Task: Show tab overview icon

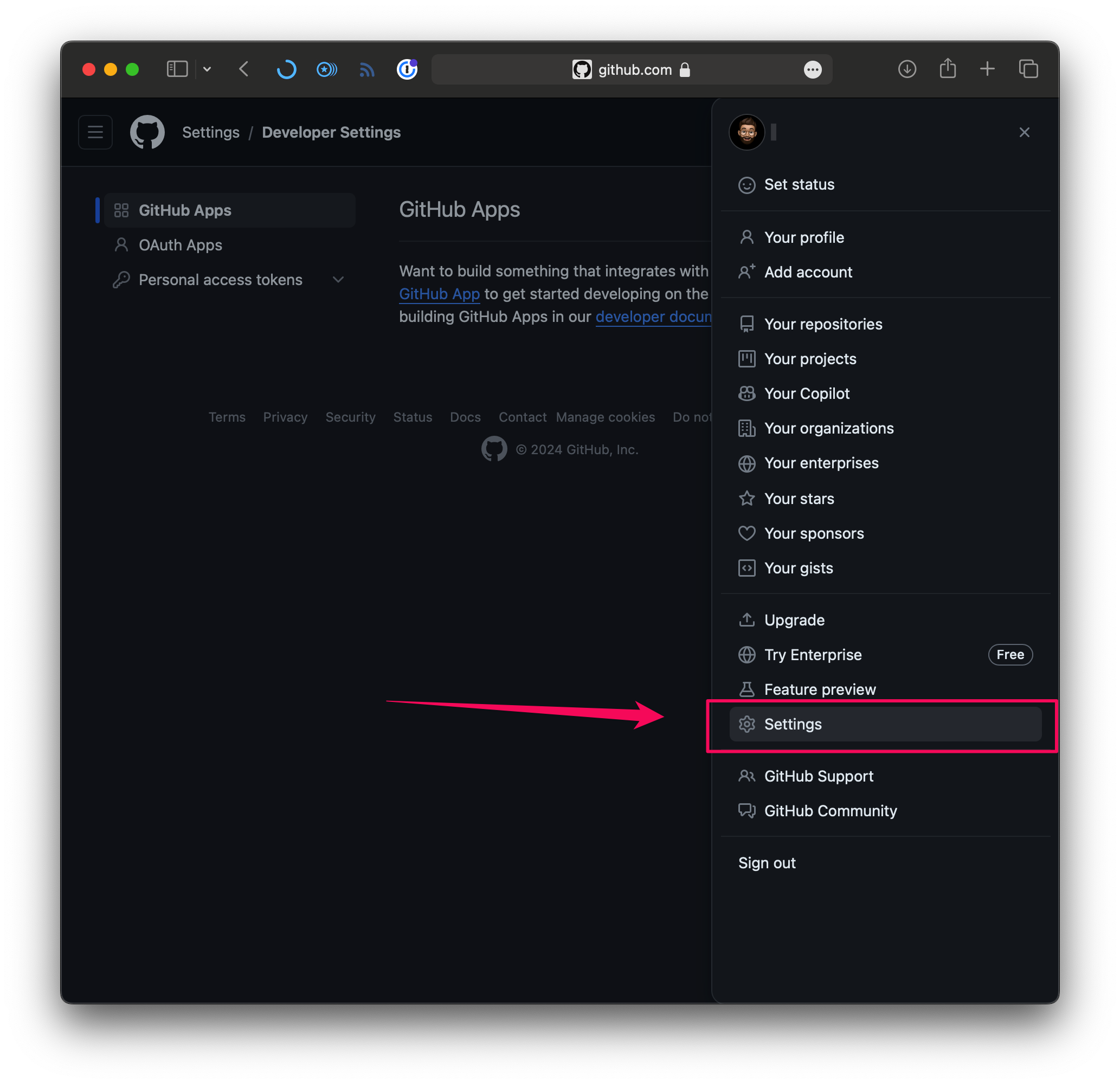Action: 1028,69
